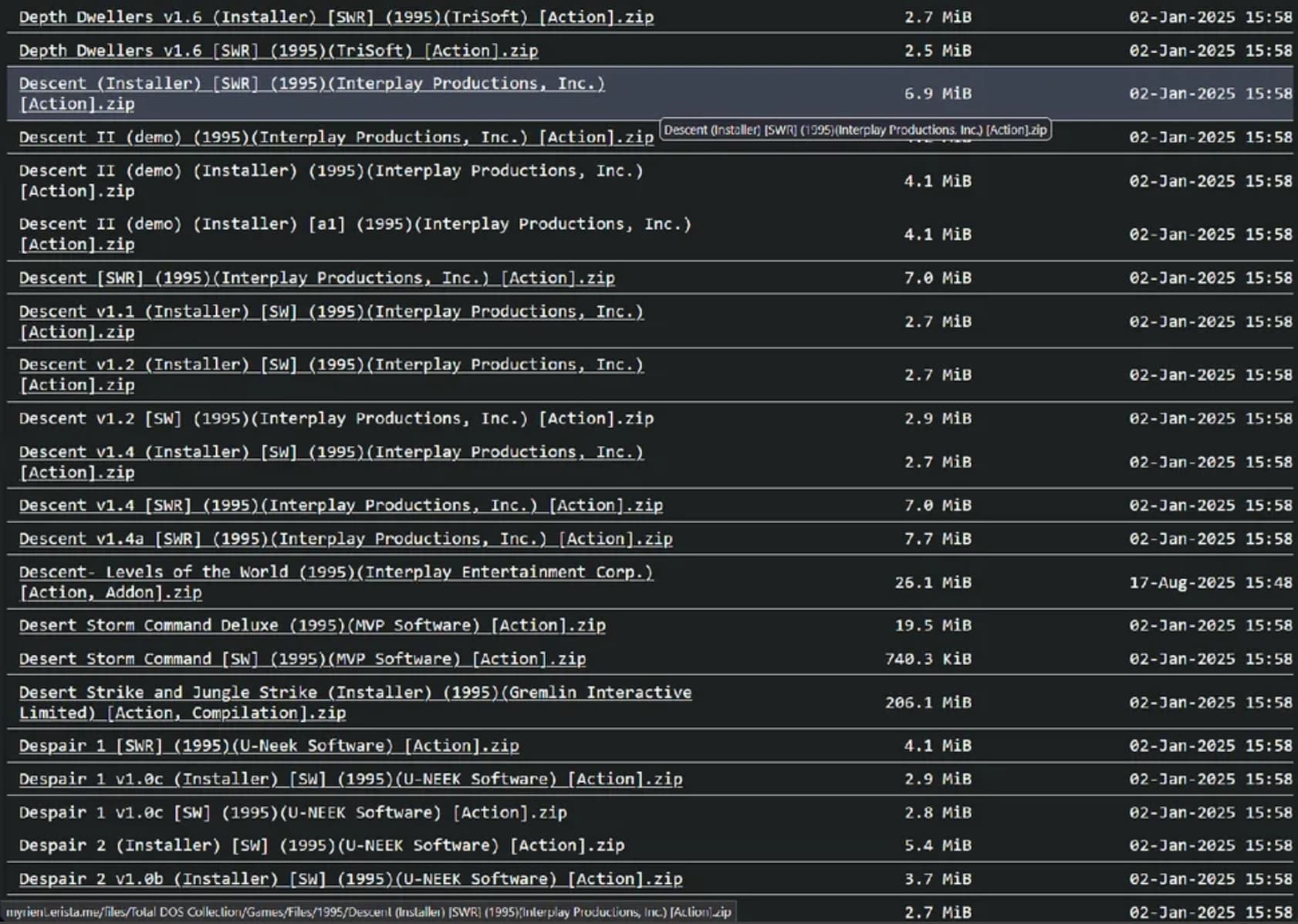Select the 740.3 KiB file size
The image size is (1298, 924).
[x=928, y=659]
